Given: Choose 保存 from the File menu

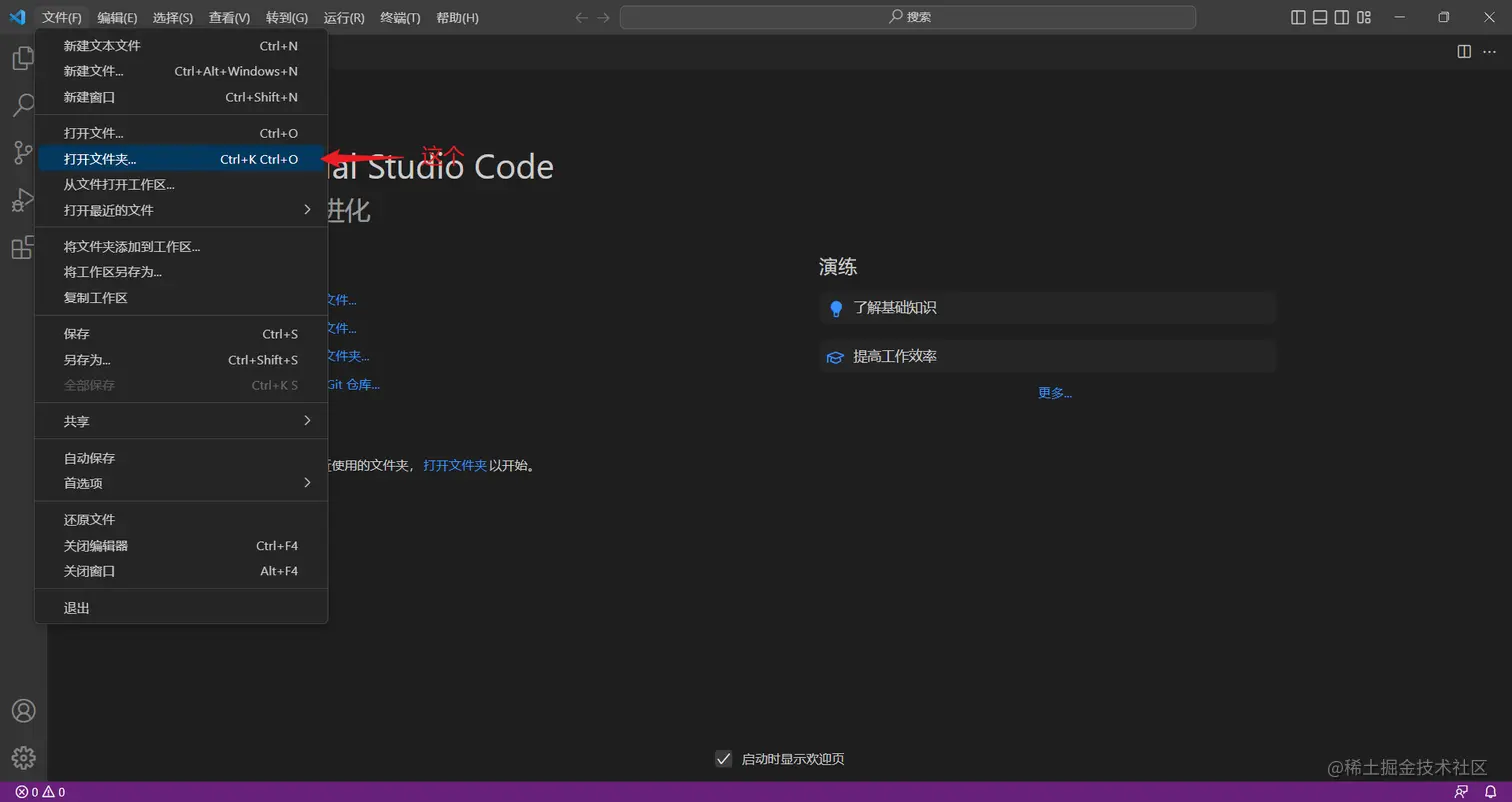Looking at the screenshot, I should coord(181,334).
